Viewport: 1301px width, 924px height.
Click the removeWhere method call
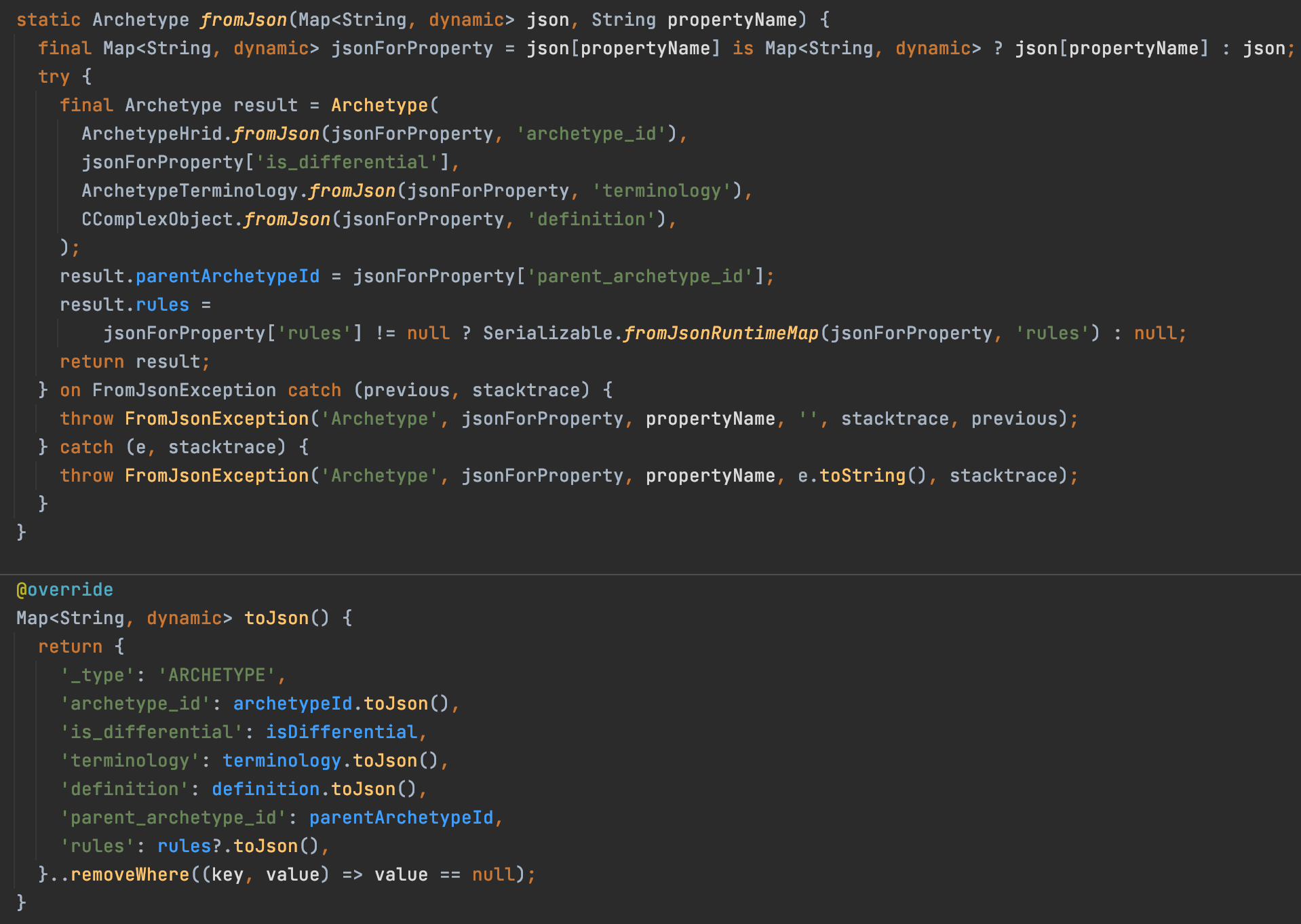point(130,874)
